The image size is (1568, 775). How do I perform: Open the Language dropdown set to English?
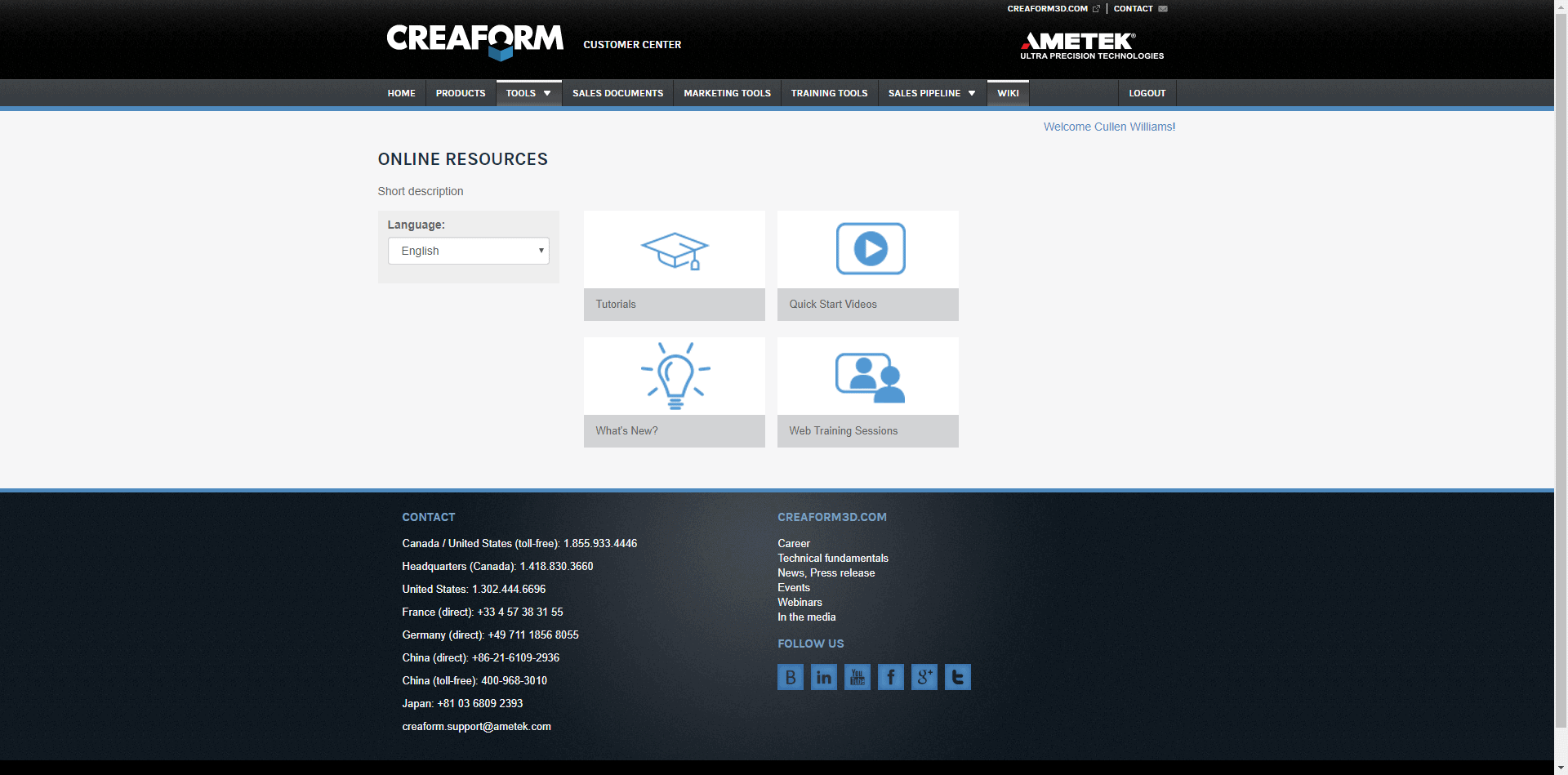pyautogui.click(x=469, y=251)
